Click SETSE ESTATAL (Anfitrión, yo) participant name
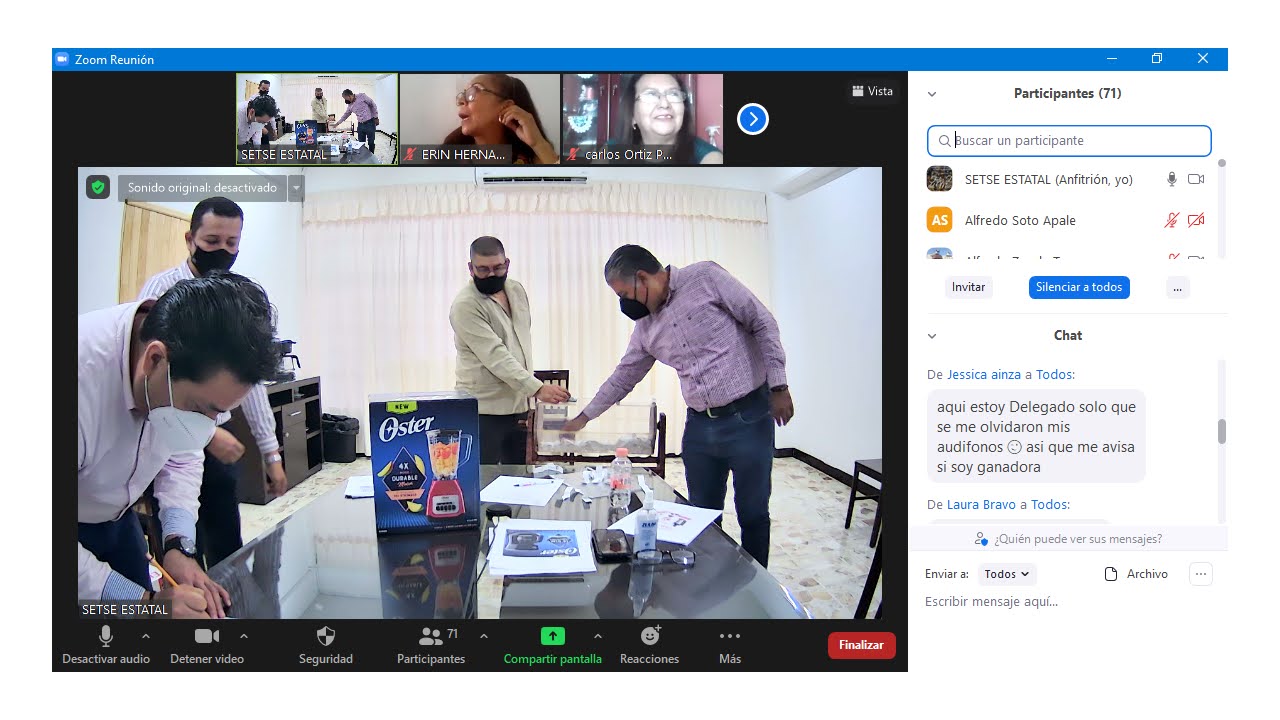The width and height of the screenshot is (1280, 720). click(1049, 180)
